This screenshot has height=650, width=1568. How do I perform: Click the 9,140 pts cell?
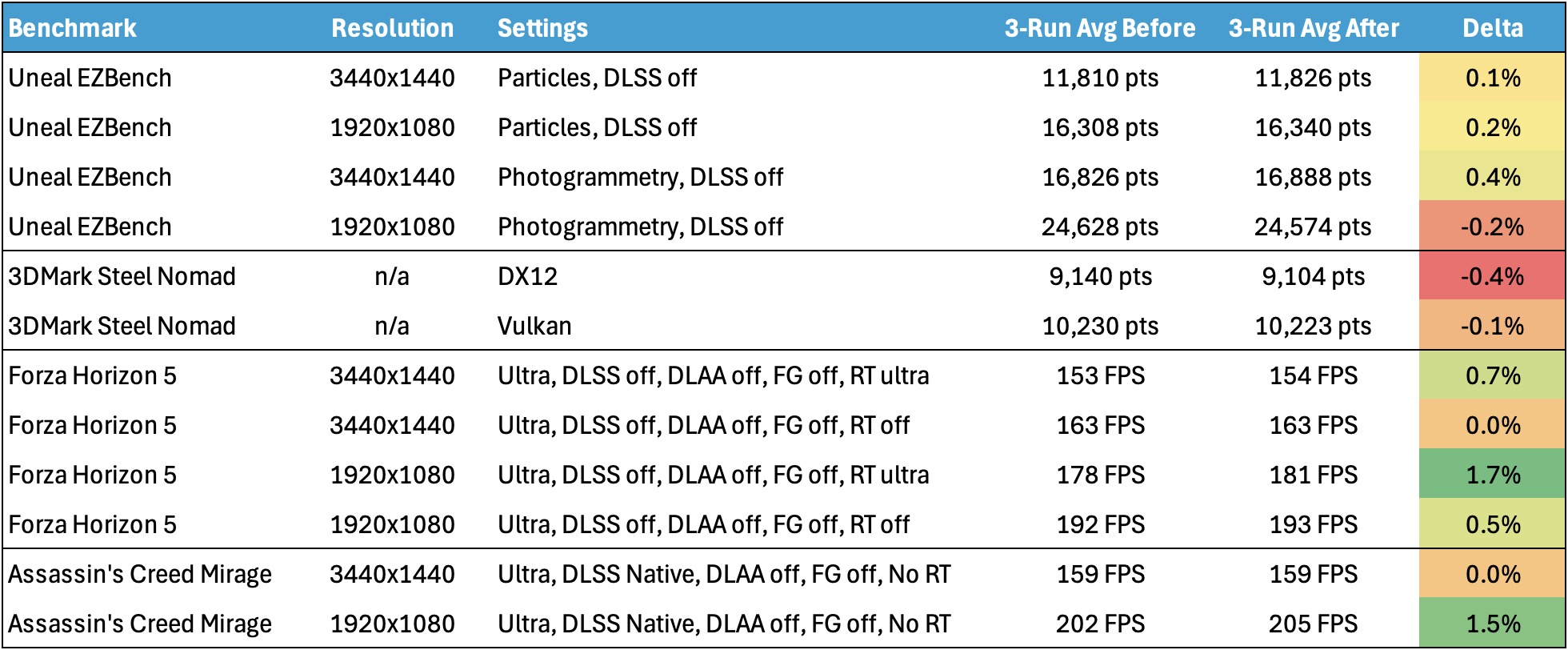tap(1100, 276)
